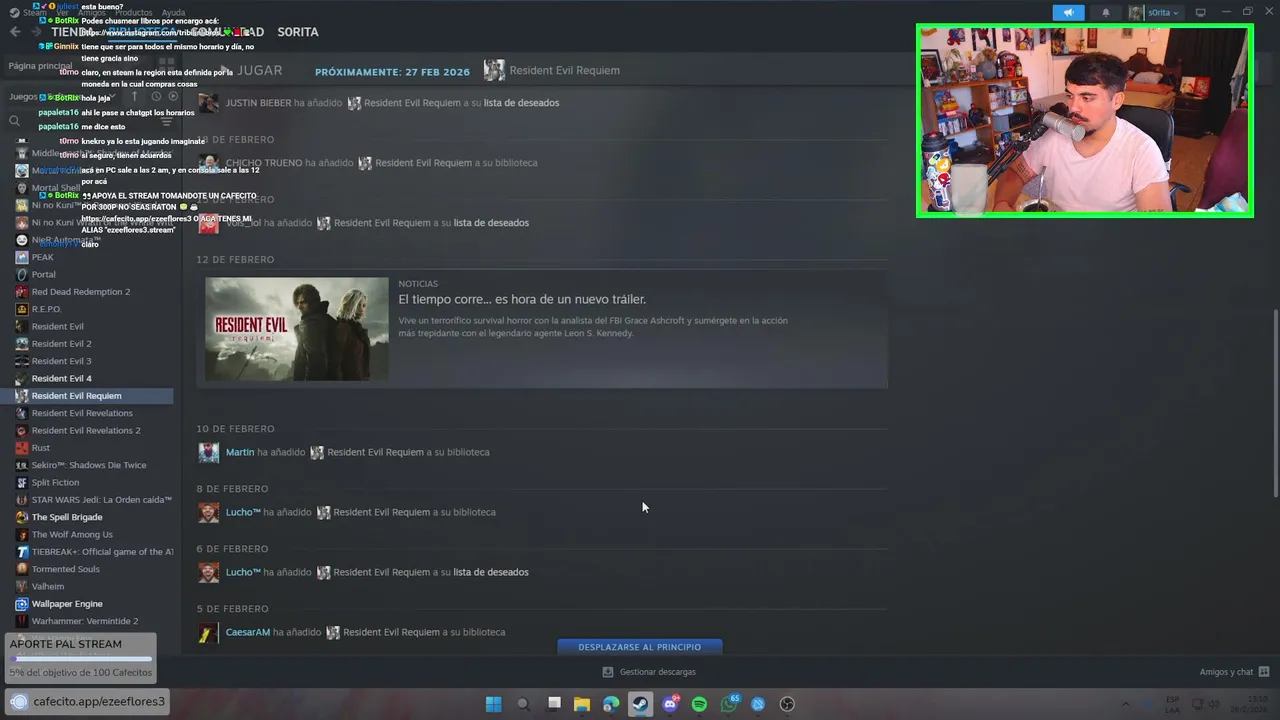1280x720 pixels.
Task: Click the library search magnifier icon
Action: (x=15, y=121)
